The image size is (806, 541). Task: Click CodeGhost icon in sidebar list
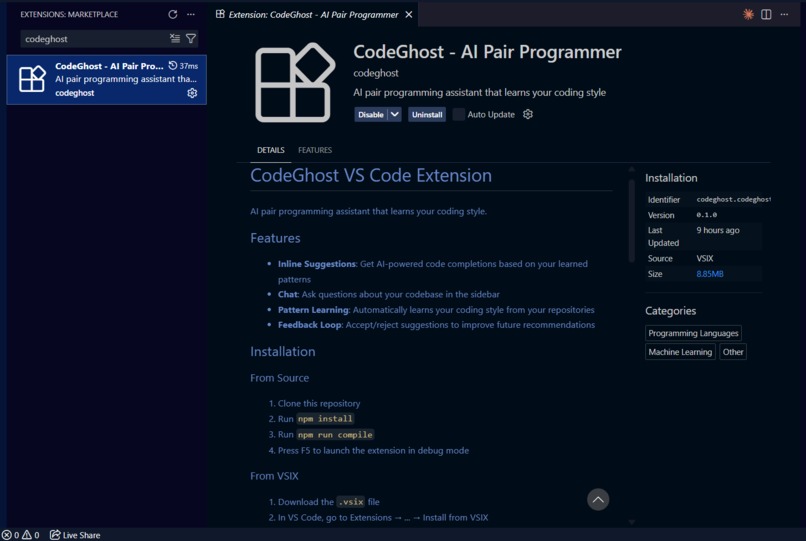(x=32, y=79)
